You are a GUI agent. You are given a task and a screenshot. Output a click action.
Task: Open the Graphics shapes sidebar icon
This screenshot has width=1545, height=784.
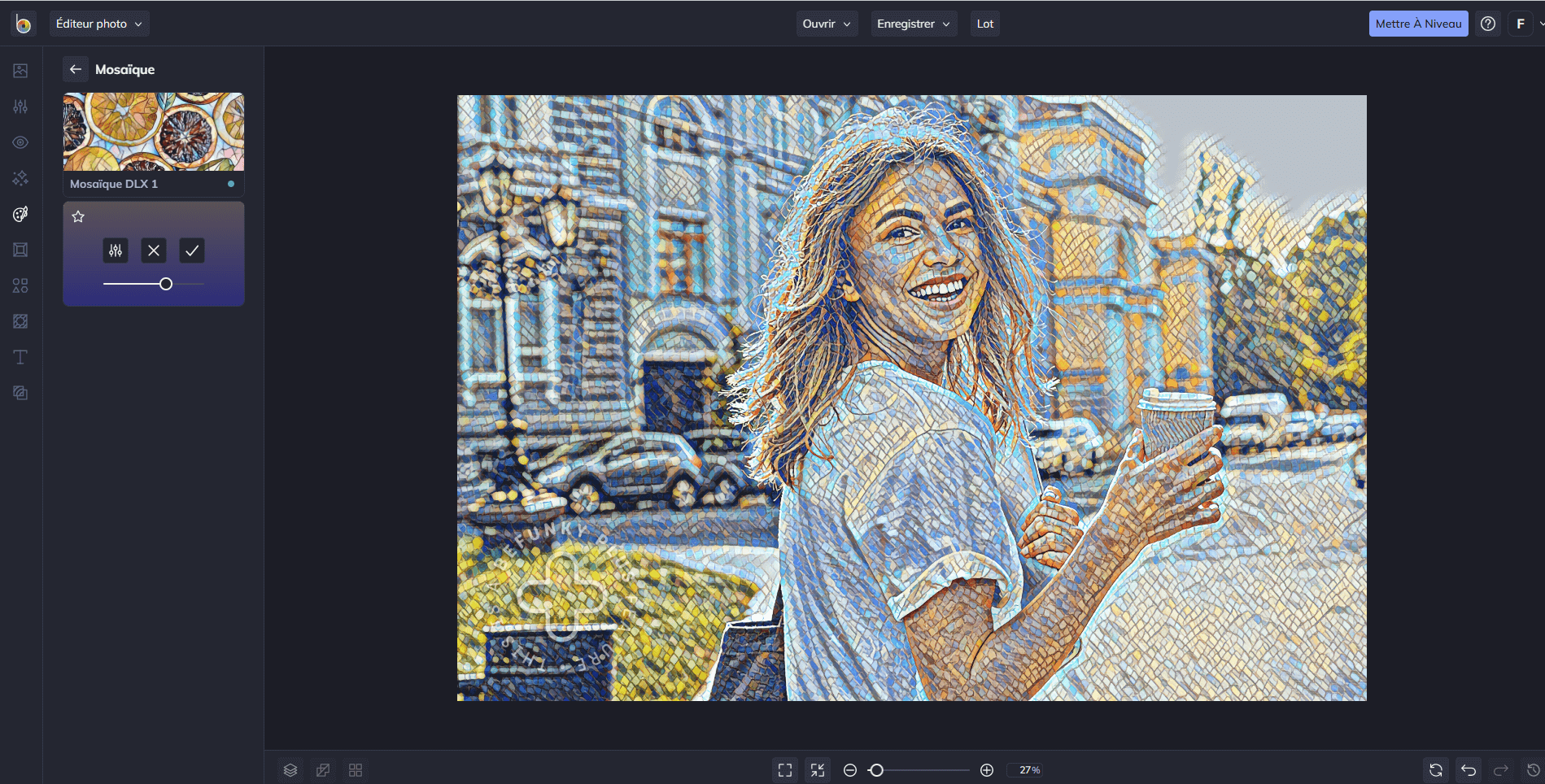(20, 285)
